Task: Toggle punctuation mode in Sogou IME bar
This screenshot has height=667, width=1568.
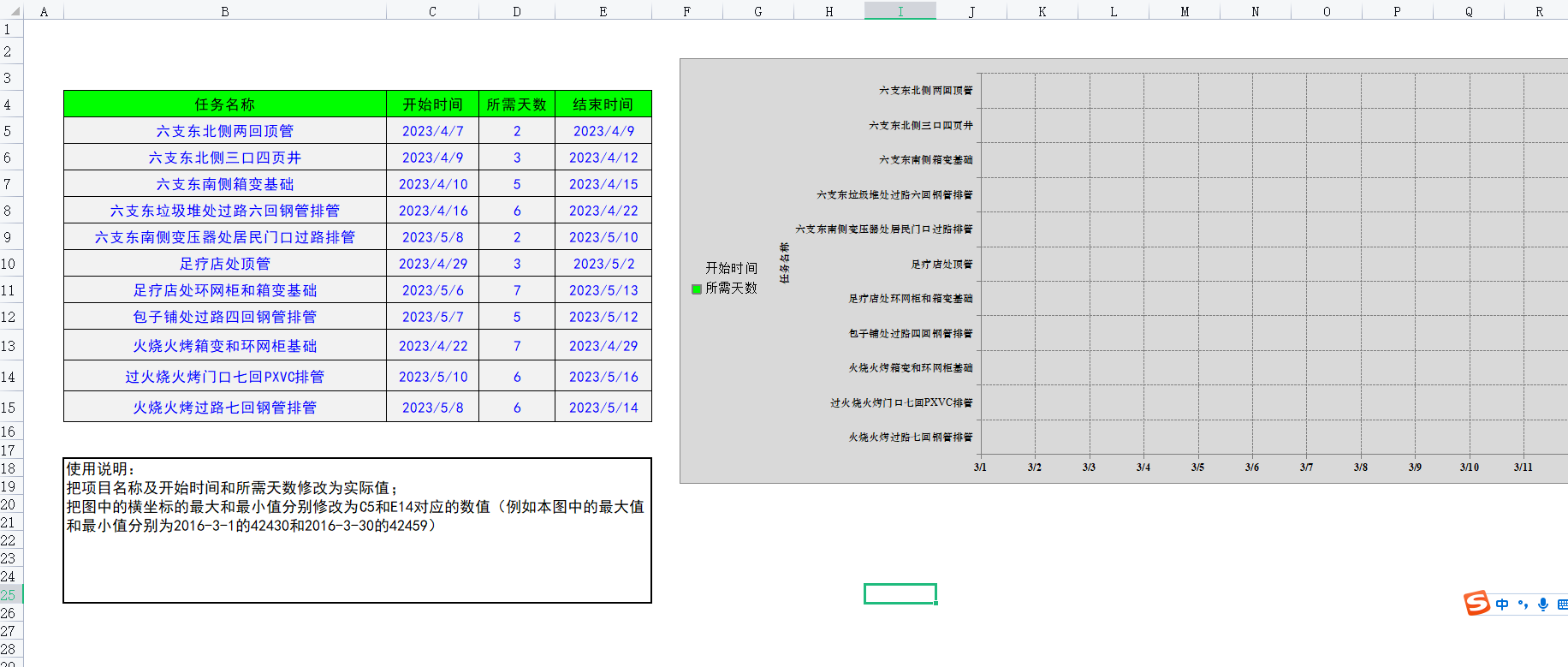Action: 1523,604
